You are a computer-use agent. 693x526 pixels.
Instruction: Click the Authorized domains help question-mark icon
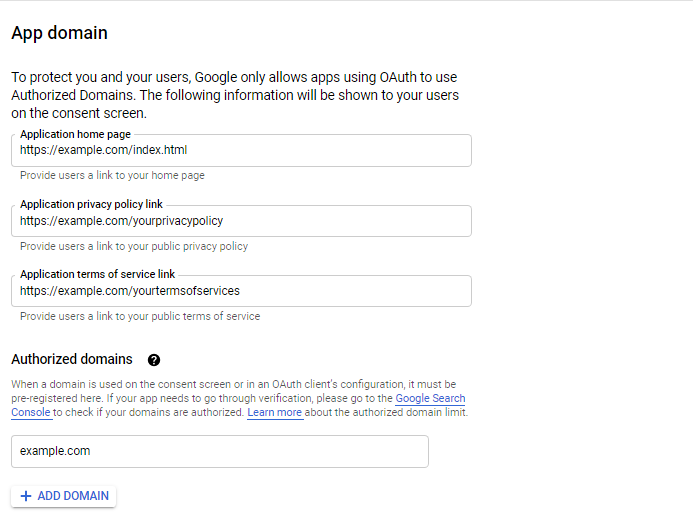154,360
